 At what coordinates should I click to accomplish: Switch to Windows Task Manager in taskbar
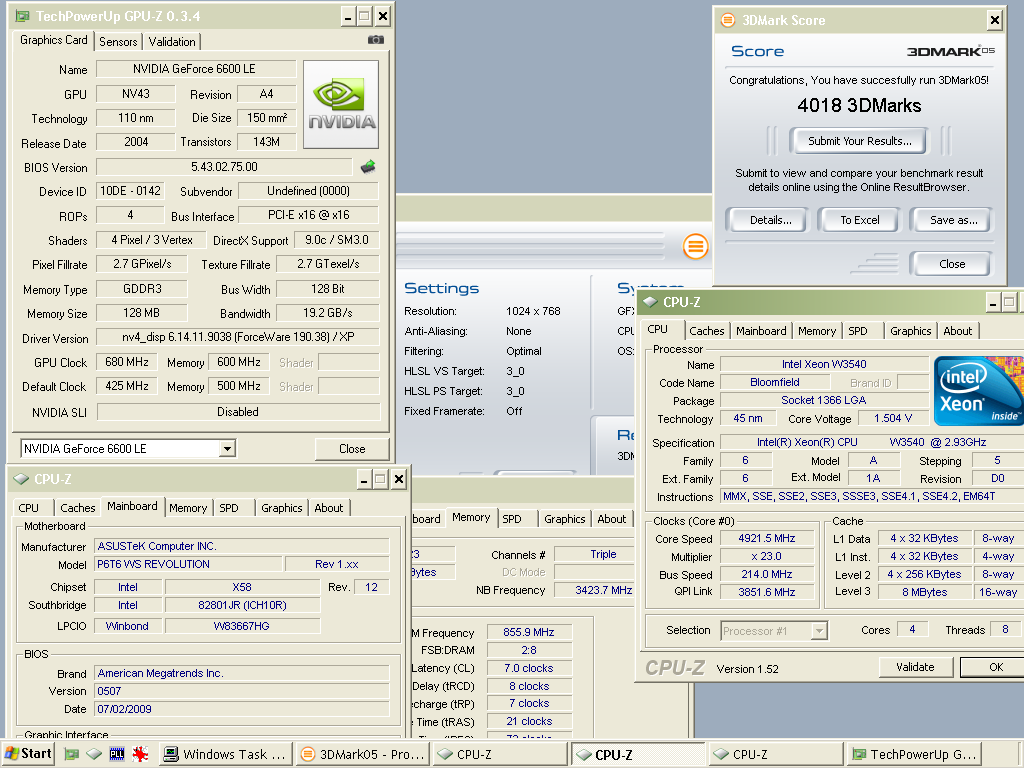[225, 754]
